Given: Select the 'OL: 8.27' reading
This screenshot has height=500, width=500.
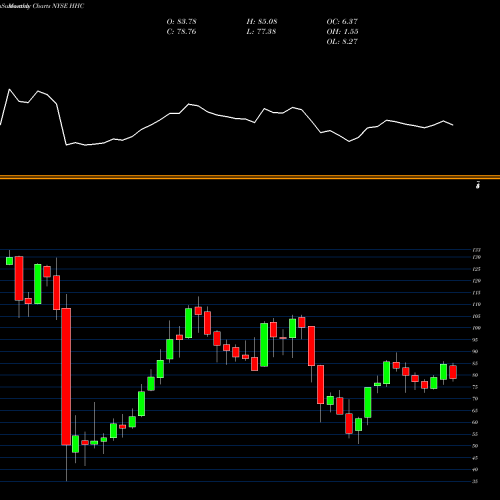Looking at the screenshot, I should 342,42.
